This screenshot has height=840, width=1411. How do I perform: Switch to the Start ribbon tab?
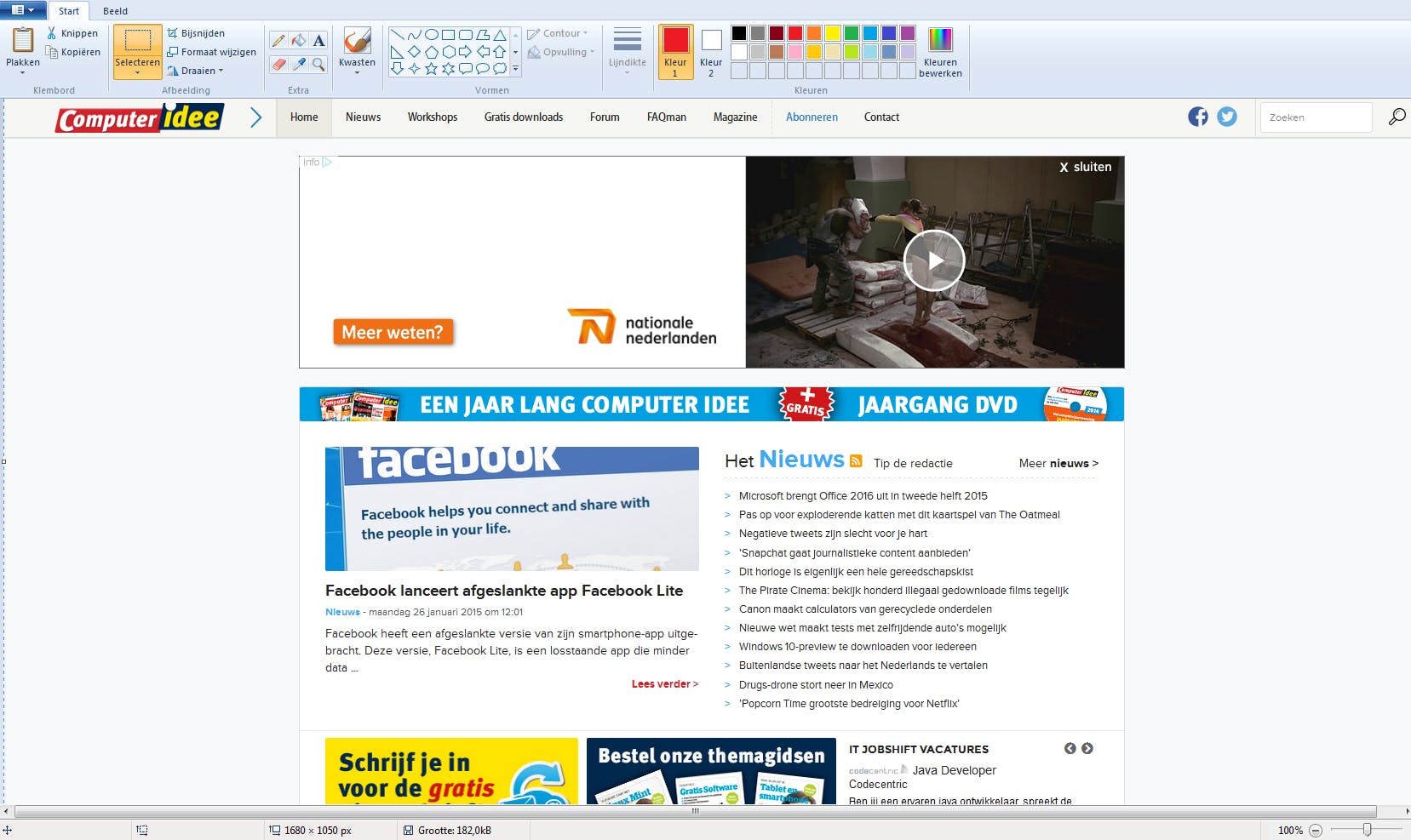click(69, 11)
